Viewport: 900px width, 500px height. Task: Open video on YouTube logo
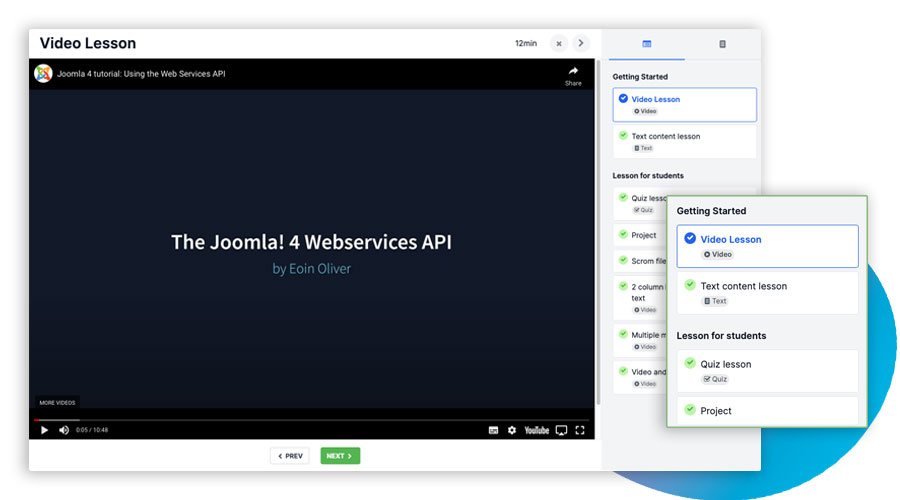[537, 430]
